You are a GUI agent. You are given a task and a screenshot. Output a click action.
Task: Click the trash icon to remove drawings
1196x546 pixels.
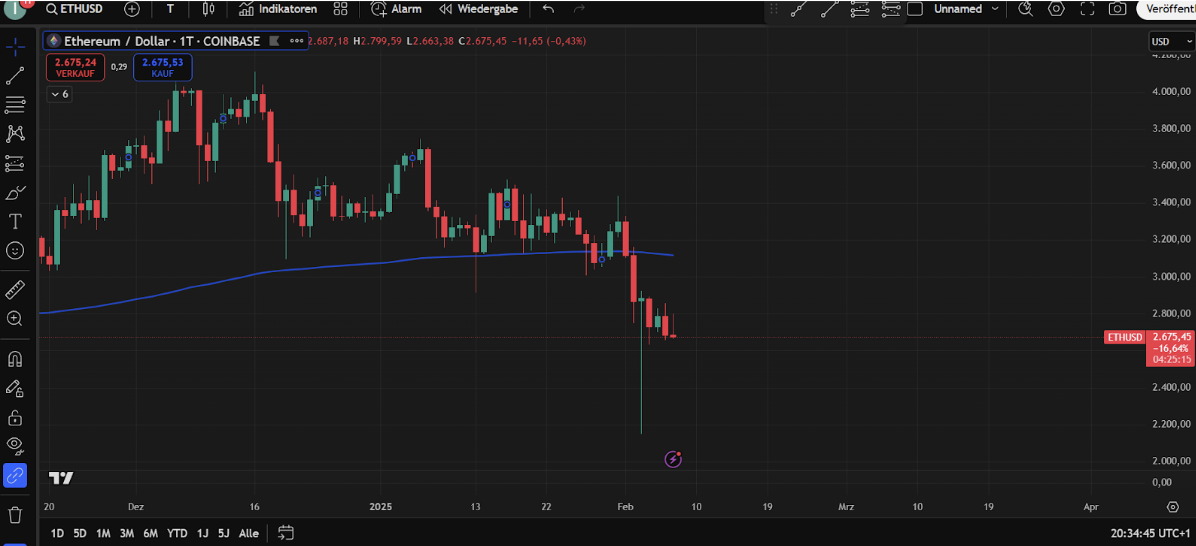pyautogui.click(x=15, y=515)
